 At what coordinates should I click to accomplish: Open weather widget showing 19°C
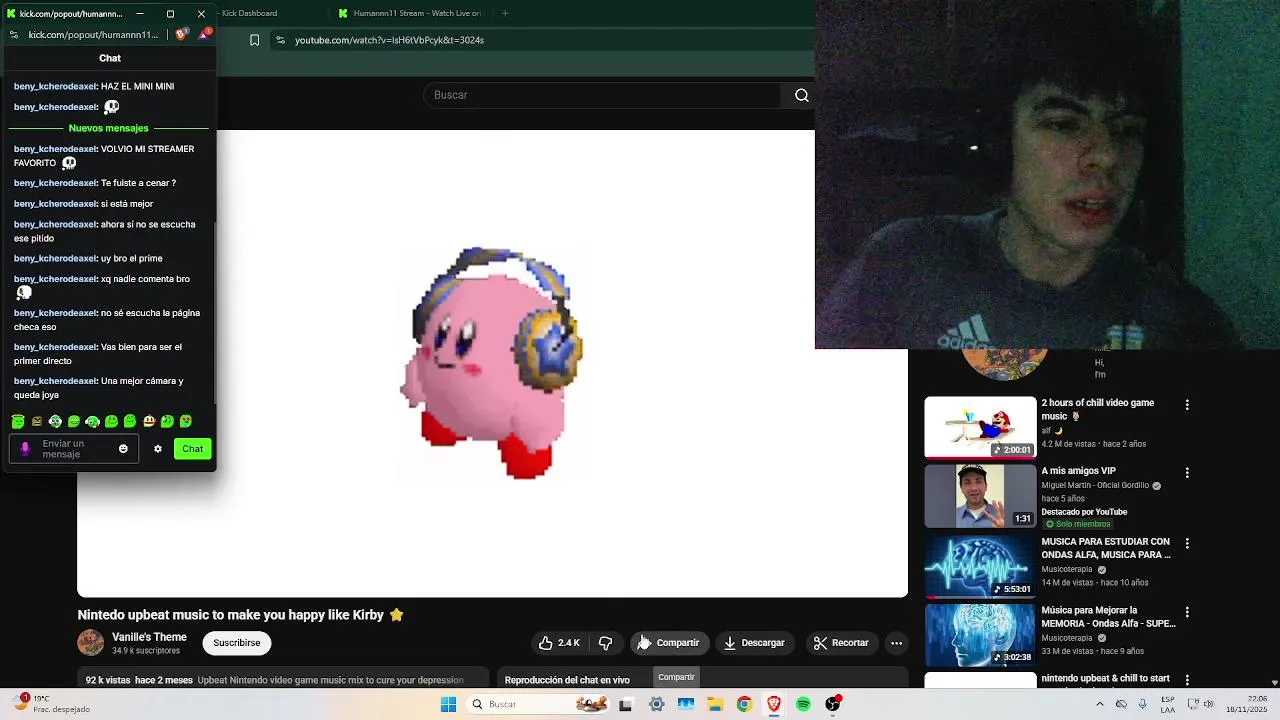tap(50, 704)
